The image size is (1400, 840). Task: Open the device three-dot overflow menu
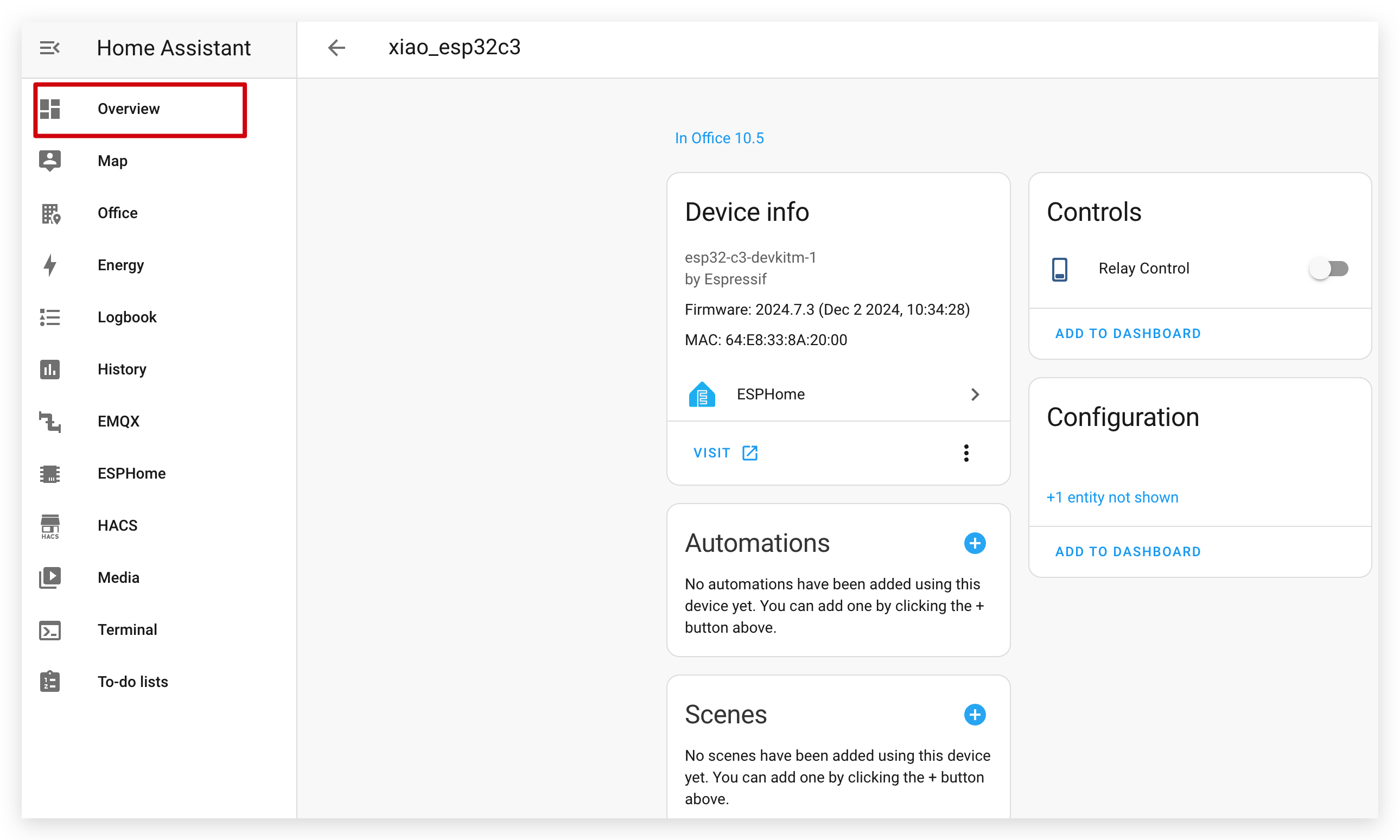point(966,453)
